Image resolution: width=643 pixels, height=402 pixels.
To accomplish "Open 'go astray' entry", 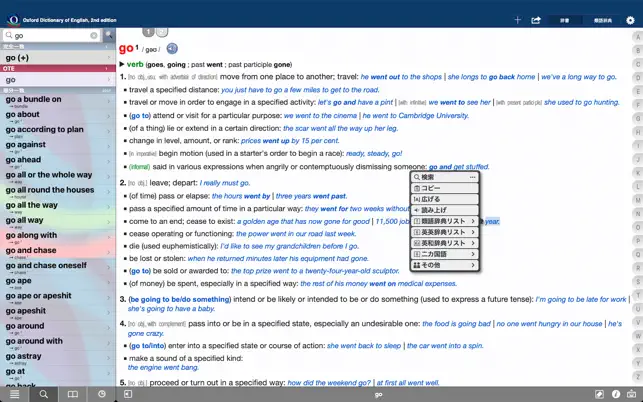I will tap(57, 359).
